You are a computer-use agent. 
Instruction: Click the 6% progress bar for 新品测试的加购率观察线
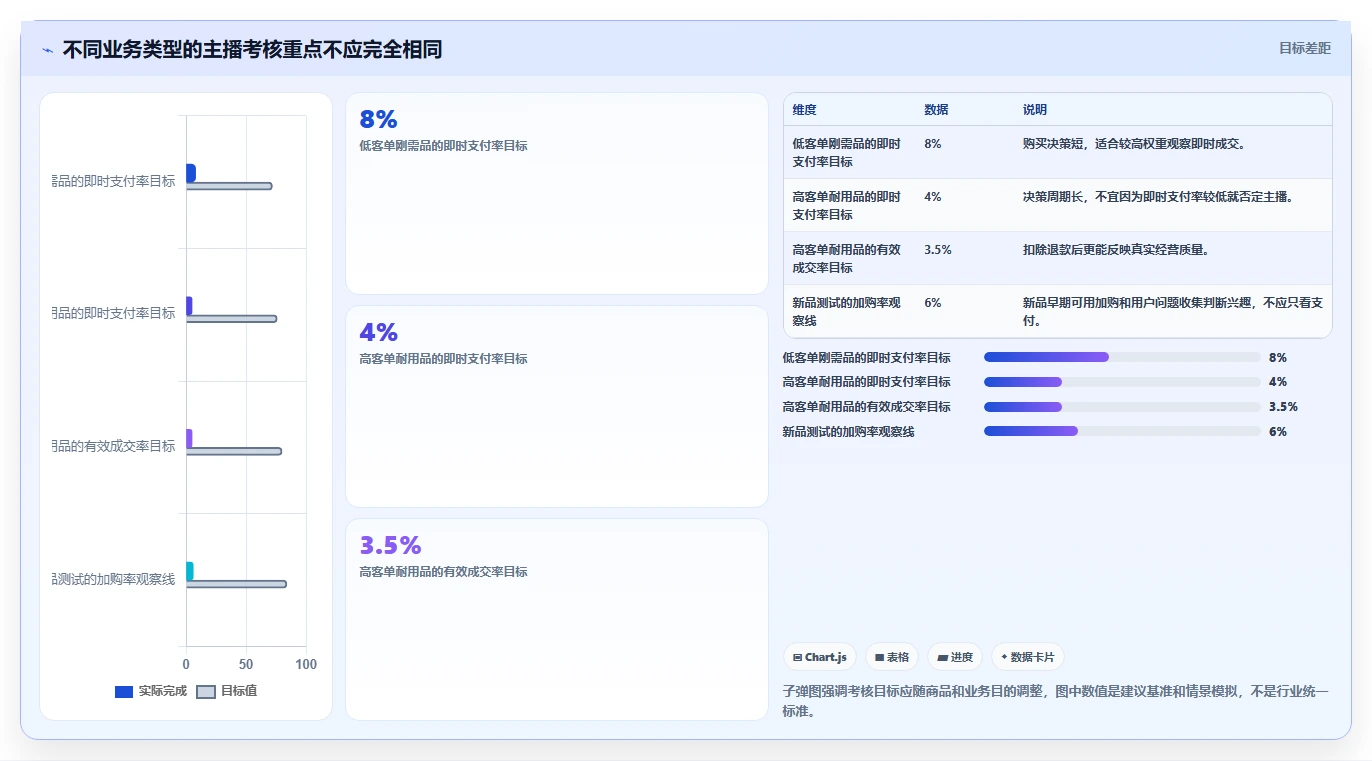1122,431
